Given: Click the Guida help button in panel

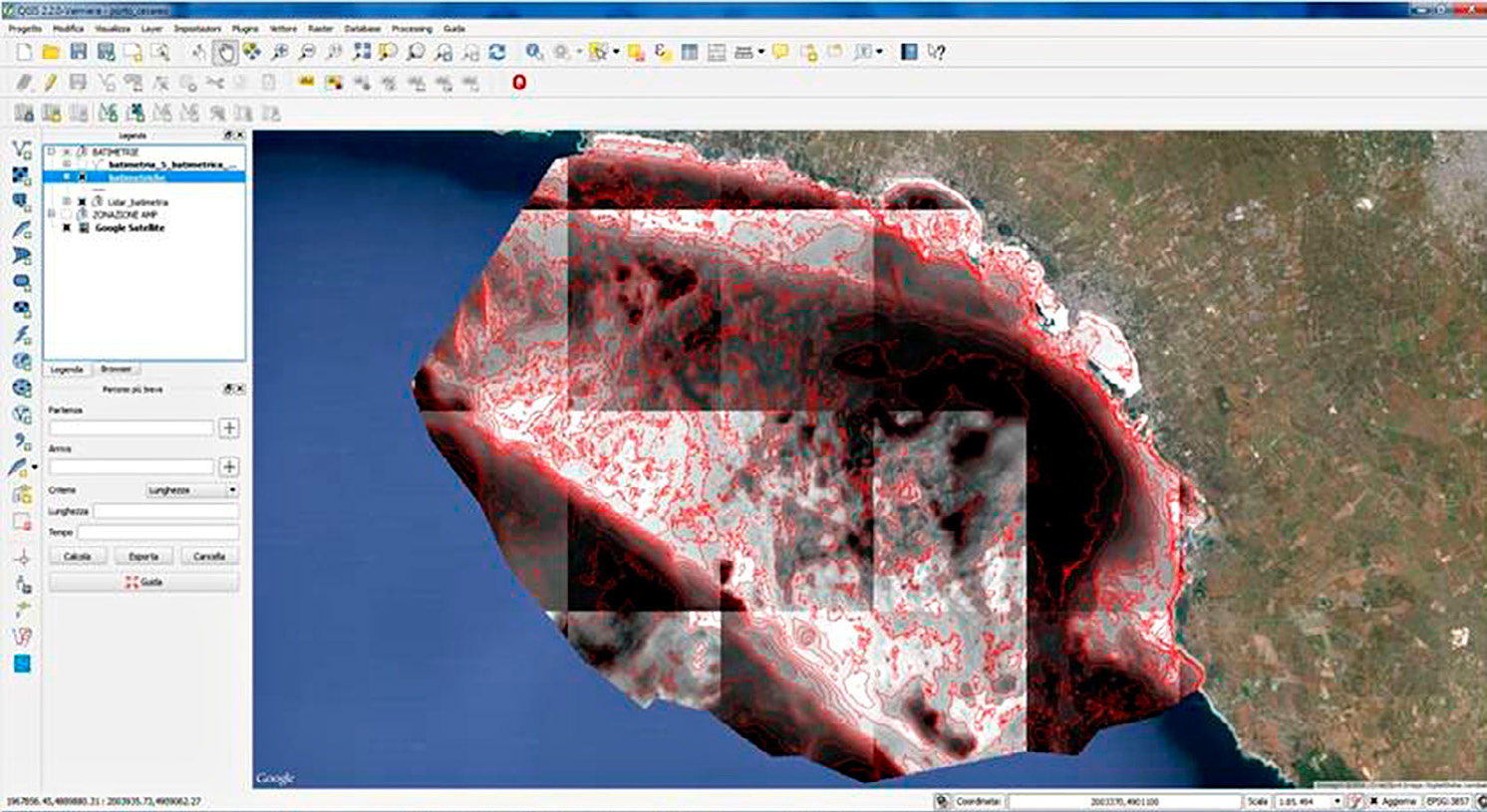Looking at the screenshot, I should tap(145, 582).
